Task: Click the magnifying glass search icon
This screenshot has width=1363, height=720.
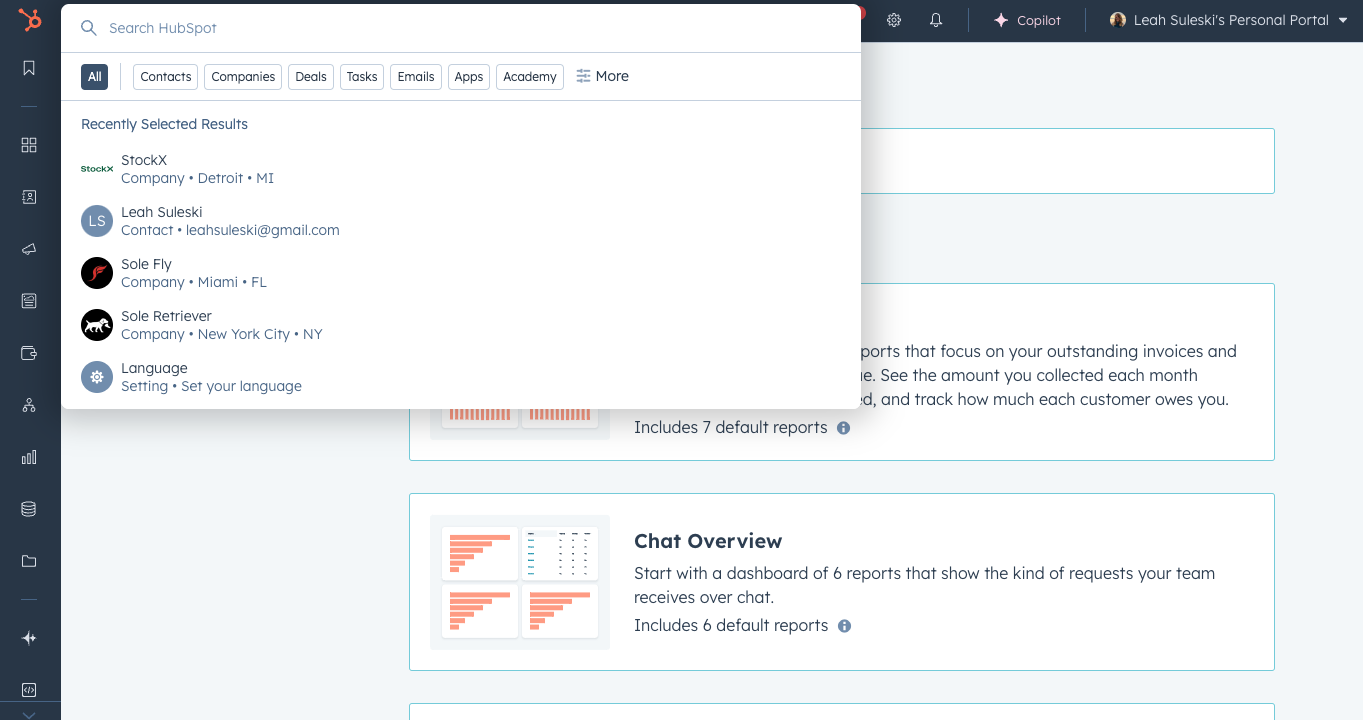Action: pos(89,28)
